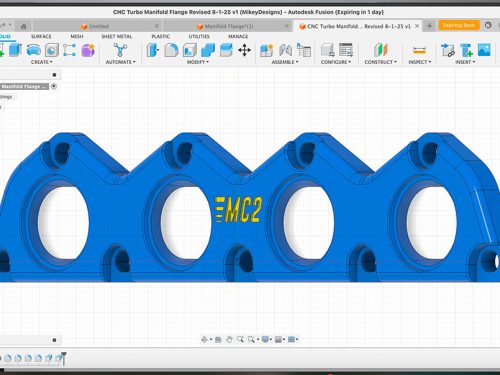This screenshot has width=500, height=375.
Task: Switch to the UTILITIES ribbon tab
Action: coord(199,36)
